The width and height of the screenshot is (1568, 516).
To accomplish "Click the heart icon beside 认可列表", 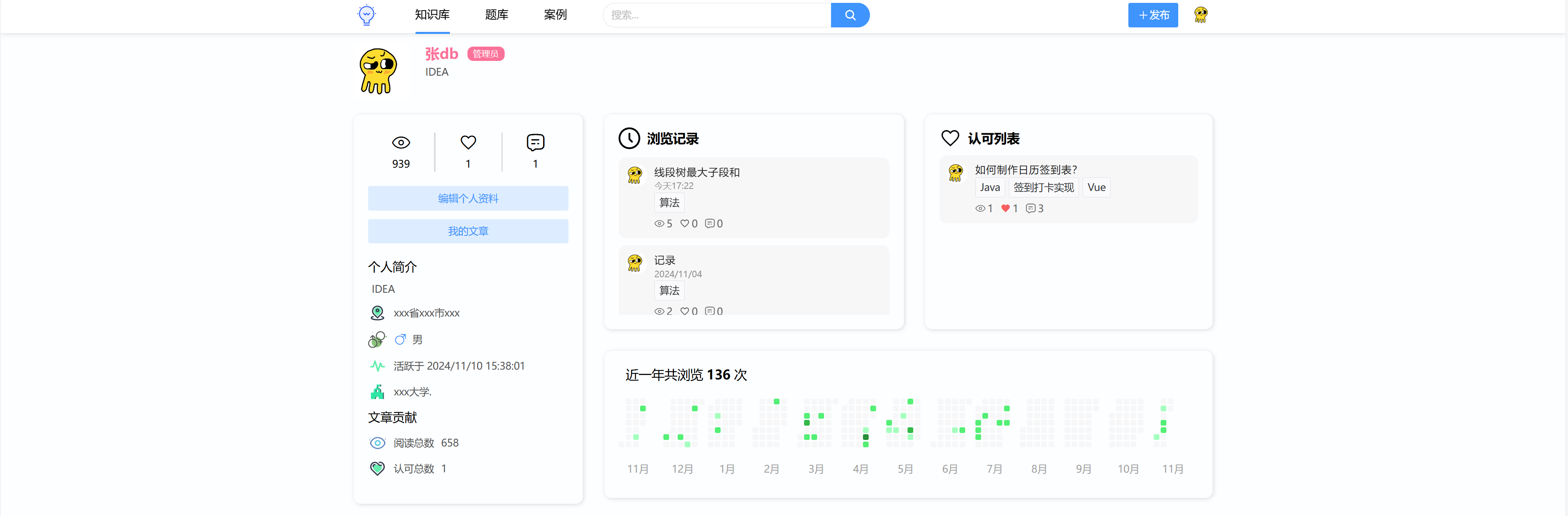I will [x=950, y=138].
